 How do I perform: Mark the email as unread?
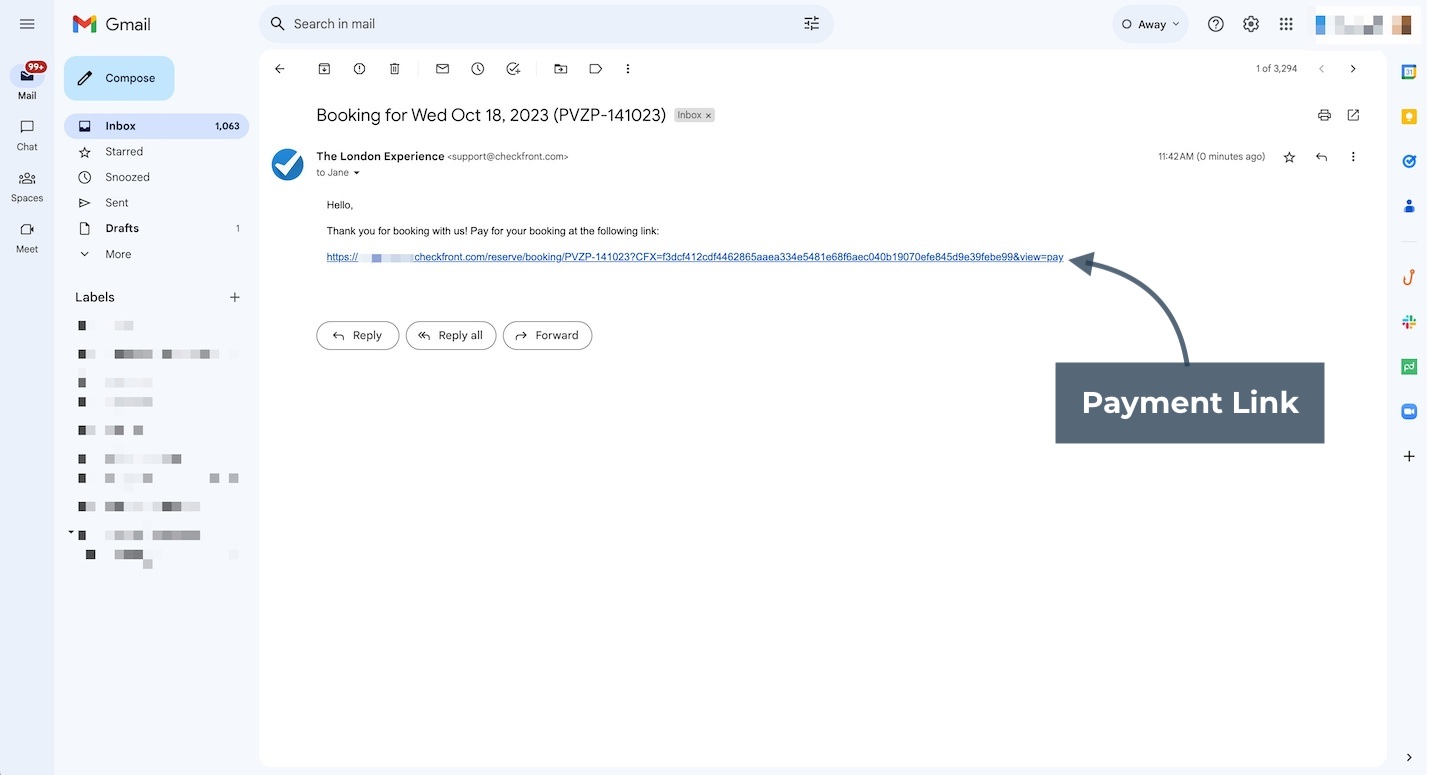pos(442,69)
